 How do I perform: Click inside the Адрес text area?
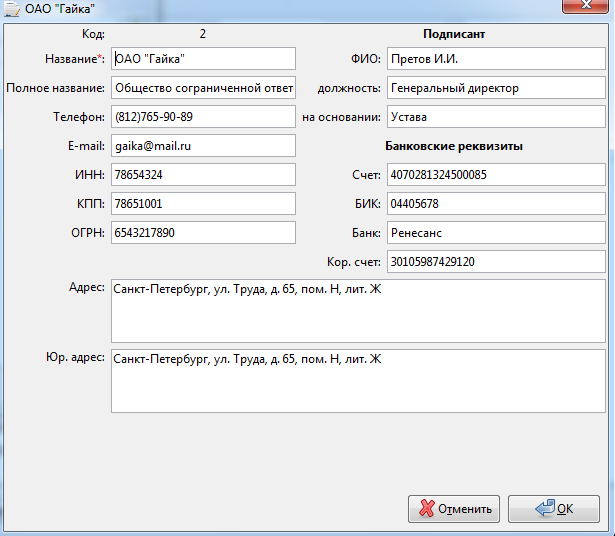tap(357, 311)
